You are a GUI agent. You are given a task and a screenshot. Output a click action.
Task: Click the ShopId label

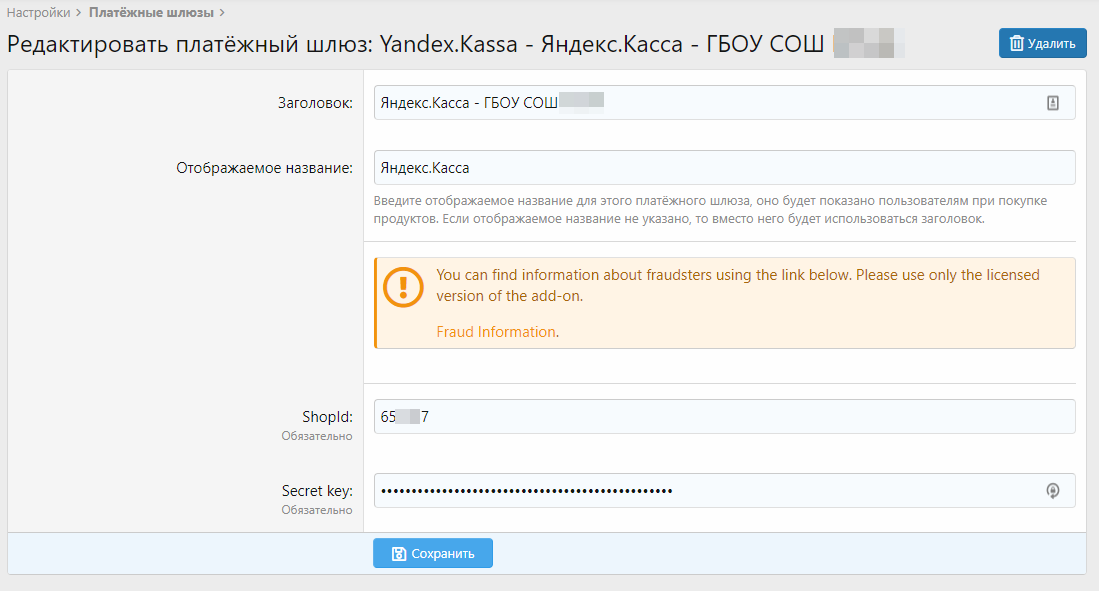327,416
